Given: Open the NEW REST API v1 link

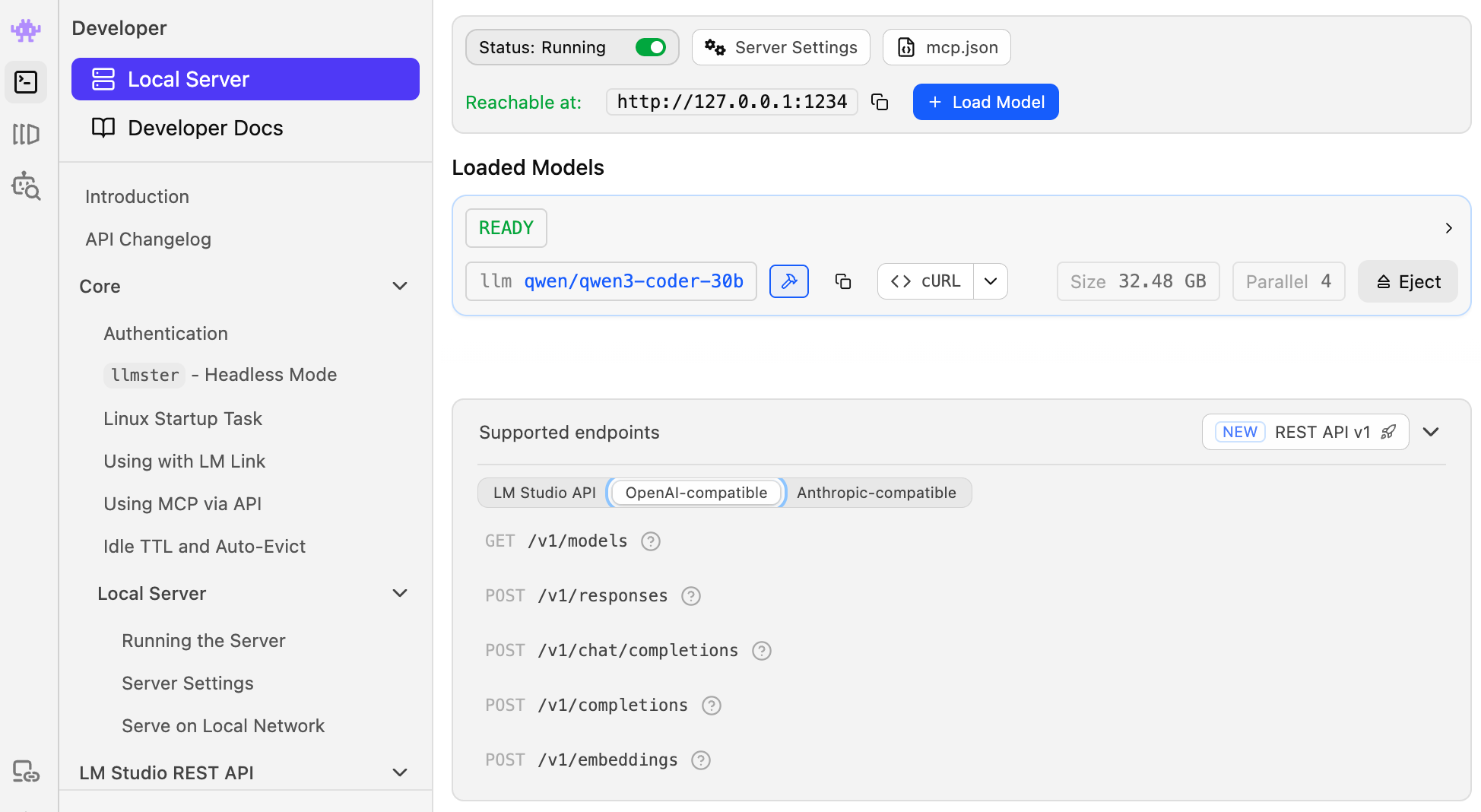Looking at the screenshot, I should [1305, 432].
